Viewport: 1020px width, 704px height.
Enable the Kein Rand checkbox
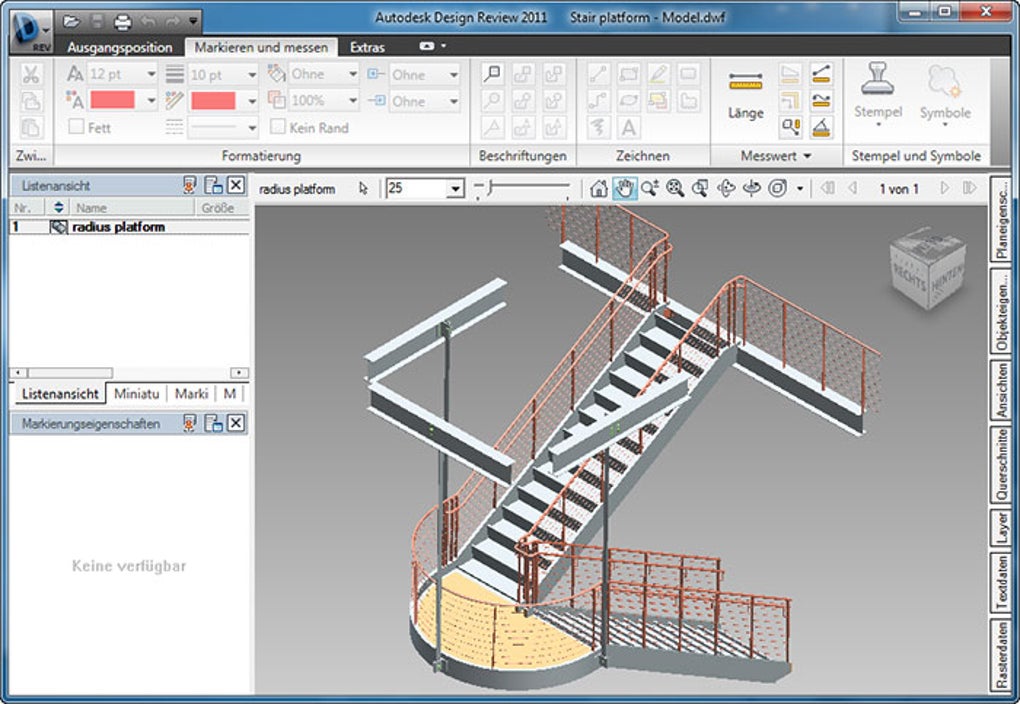click(x=277, y=128)
